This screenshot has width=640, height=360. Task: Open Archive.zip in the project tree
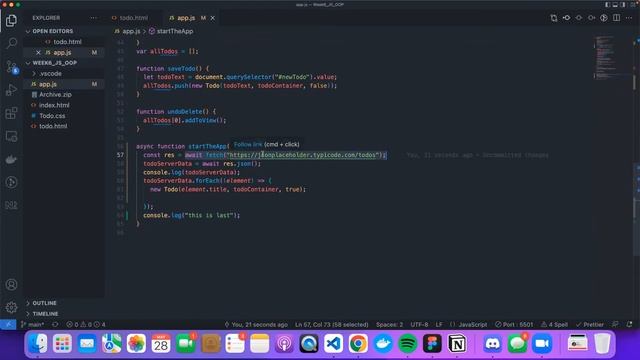point(55,95)
